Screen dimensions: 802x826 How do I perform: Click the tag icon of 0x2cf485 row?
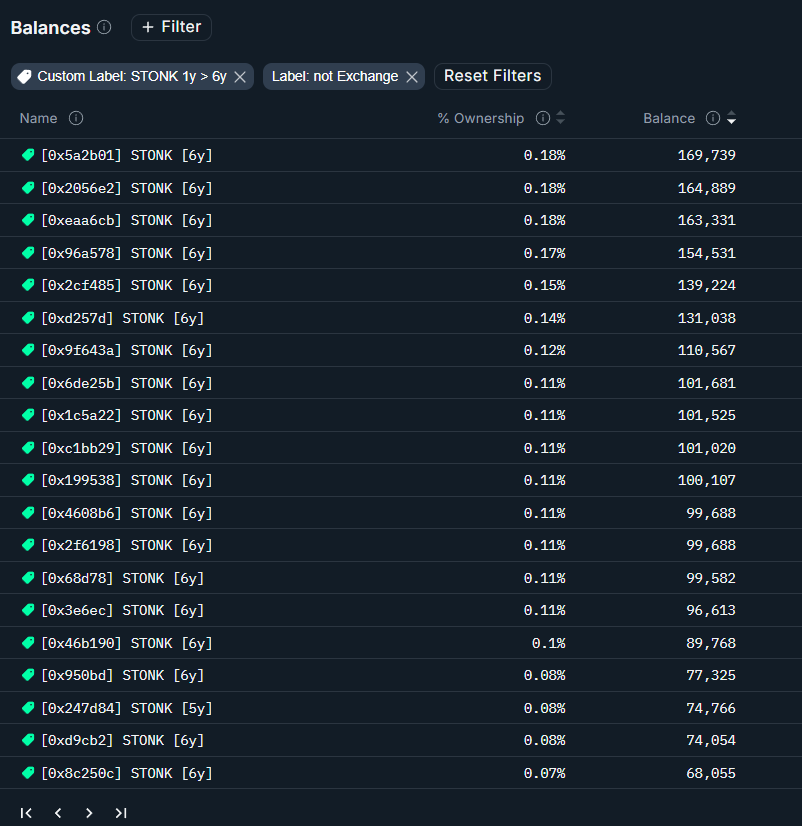coord(28,285)
